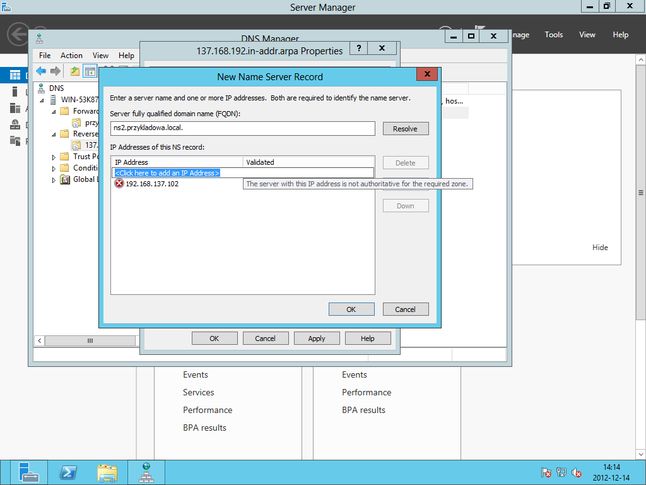Click the blue Back arrow in DNS Manager toolbar
Screen dimensions: 646x485
tap(41, 71)
